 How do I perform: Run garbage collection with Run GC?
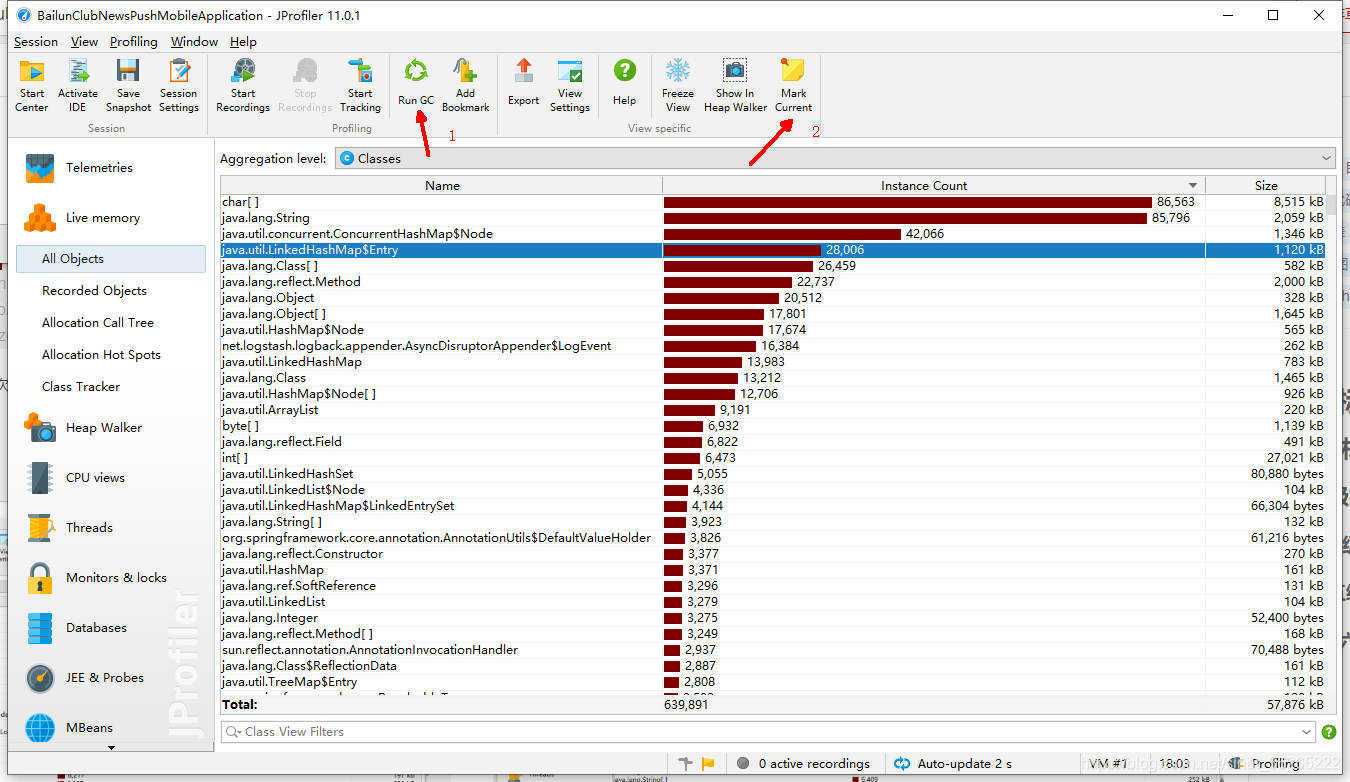tap(416, 82)
